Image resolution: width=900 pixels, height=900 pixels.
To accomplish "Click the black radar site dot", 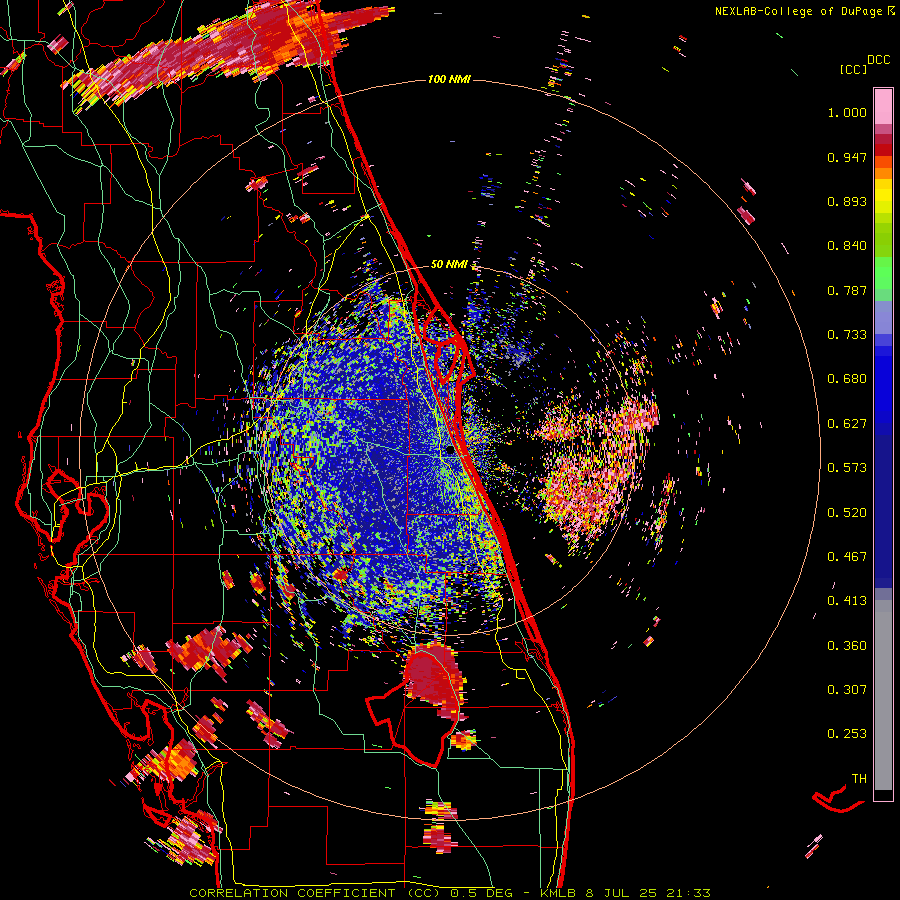I will (451, 451).
